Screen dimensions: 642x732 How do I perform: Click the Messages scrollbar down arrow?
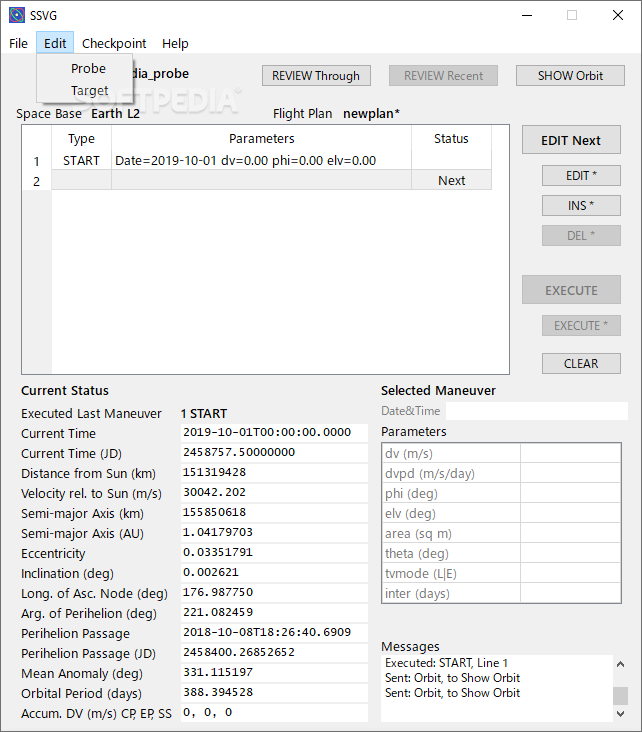click(620, 713)
